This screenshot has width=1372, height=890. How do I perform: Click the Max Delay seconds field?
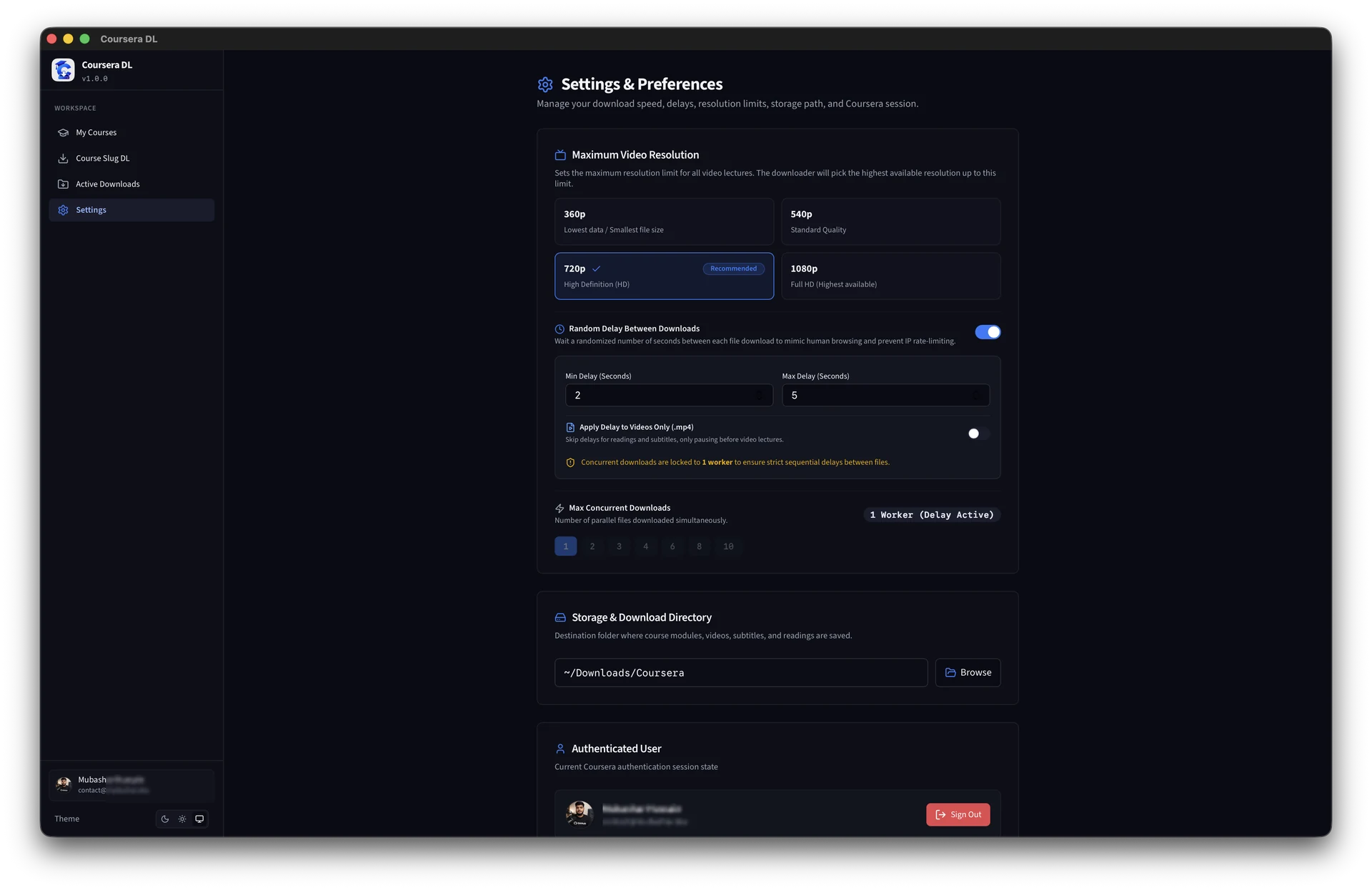[885, 396]
